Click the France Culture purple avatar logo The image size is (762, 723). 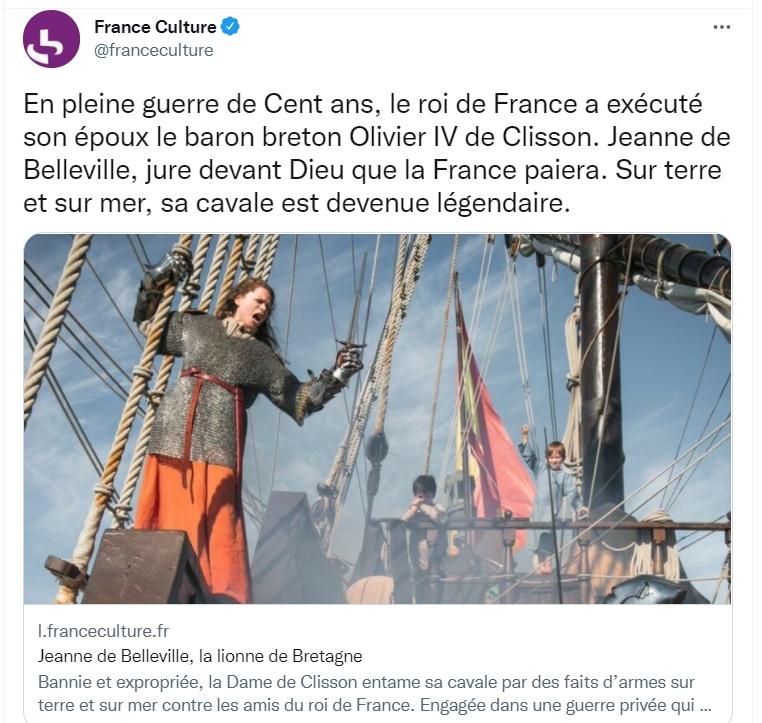point(51,39)
